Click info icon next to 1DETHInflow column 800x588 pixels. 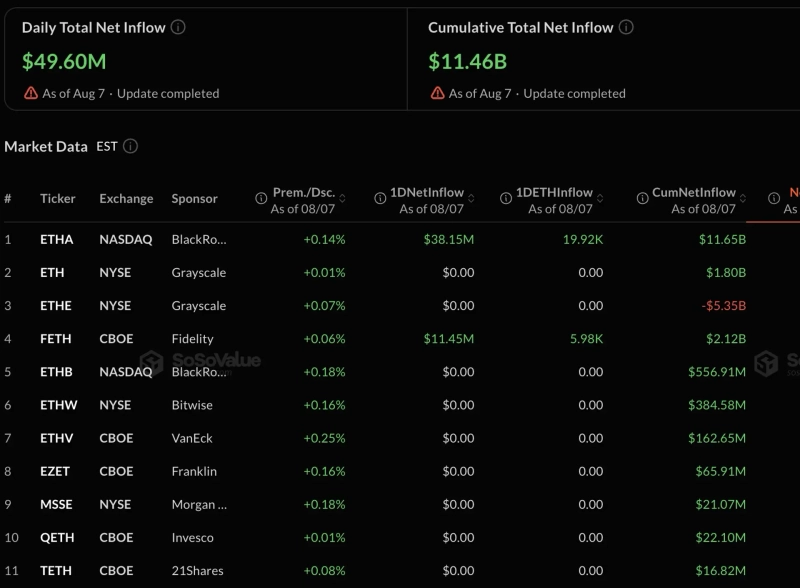click(x=506, y=198)
